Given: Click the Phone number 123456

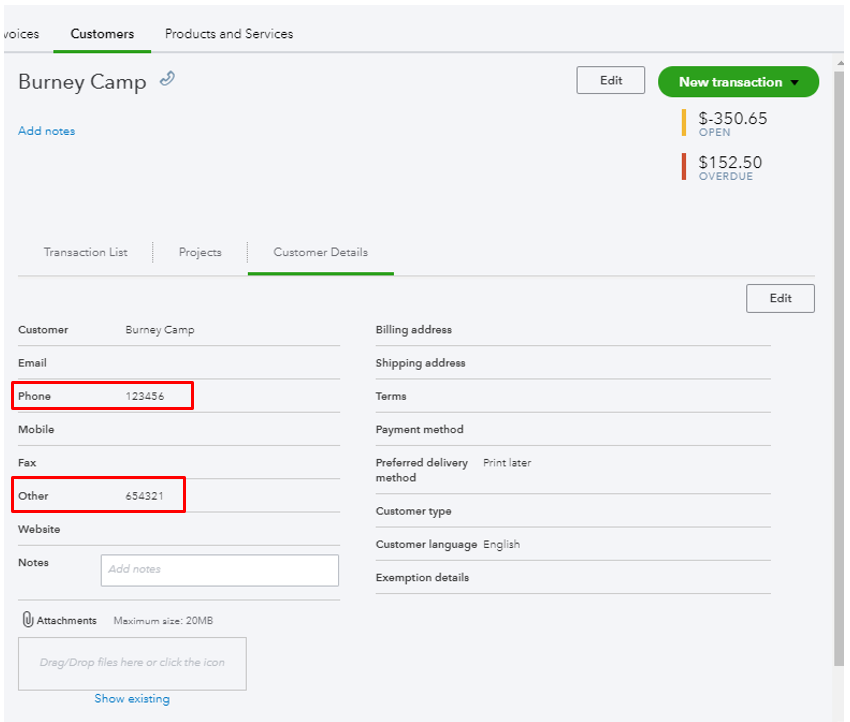Looking at the screenshot, I should tap(145, 397).
